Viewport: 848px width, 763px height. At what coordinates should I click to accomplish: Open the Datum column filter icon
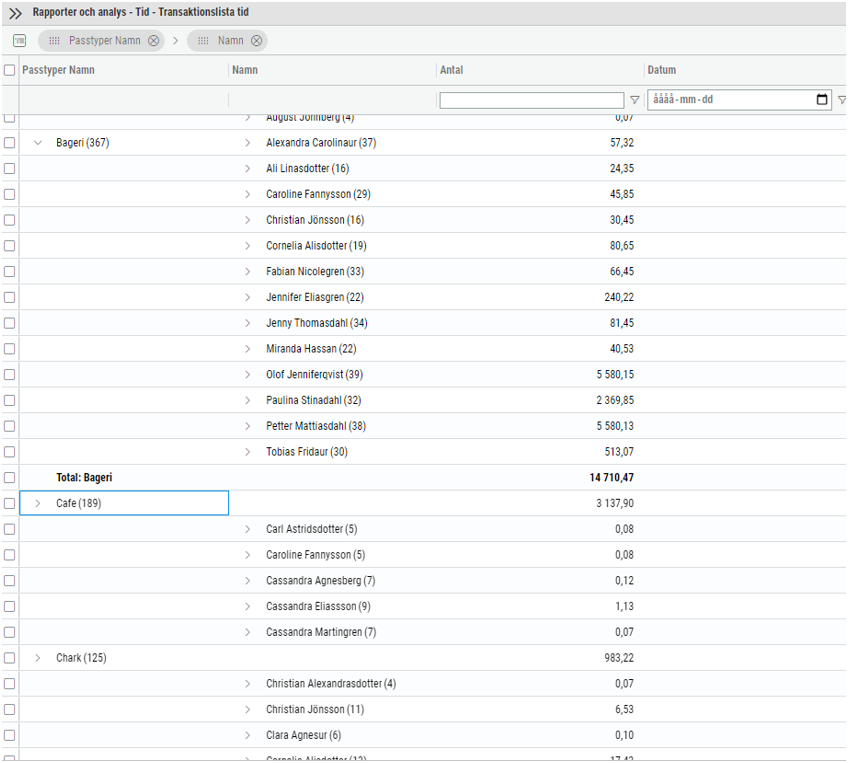(x=842, y=100)
